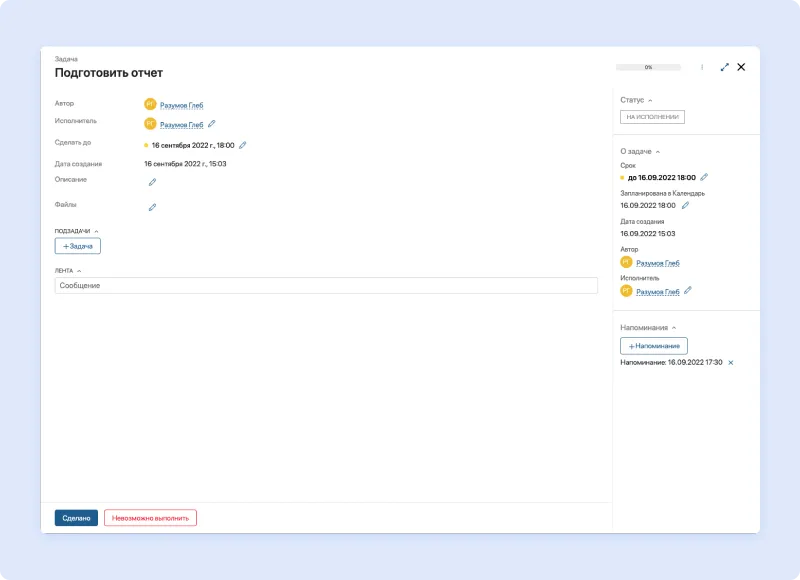
Task: Add a subtask with the +Задача button
Action: 78,245
